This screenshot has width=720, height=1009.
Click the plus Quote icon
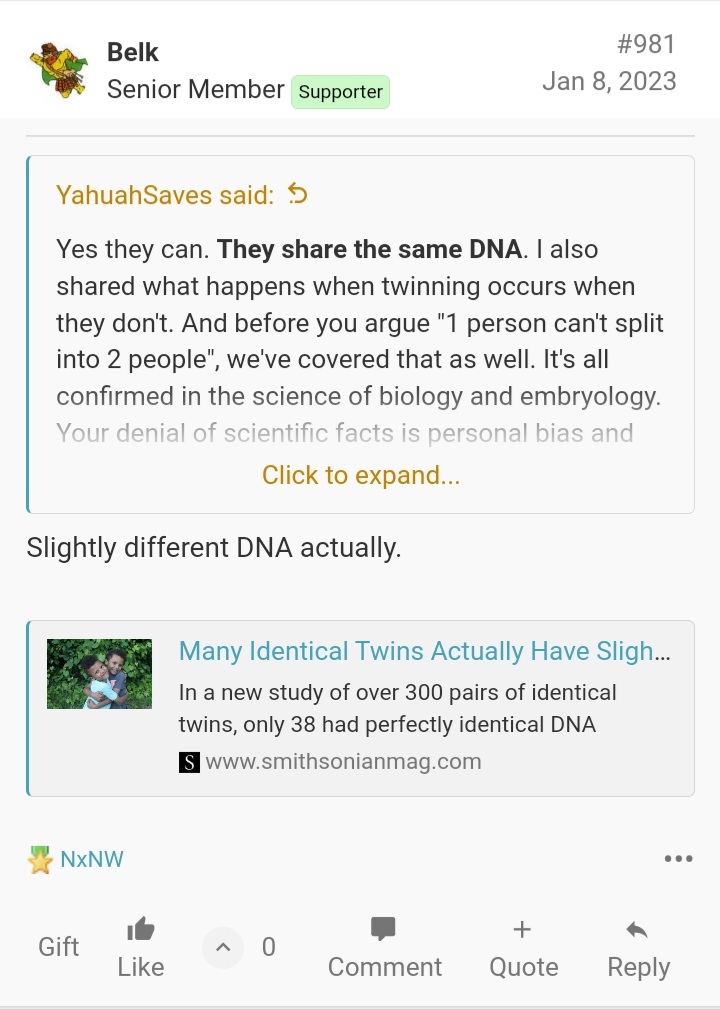coord(522,929)
